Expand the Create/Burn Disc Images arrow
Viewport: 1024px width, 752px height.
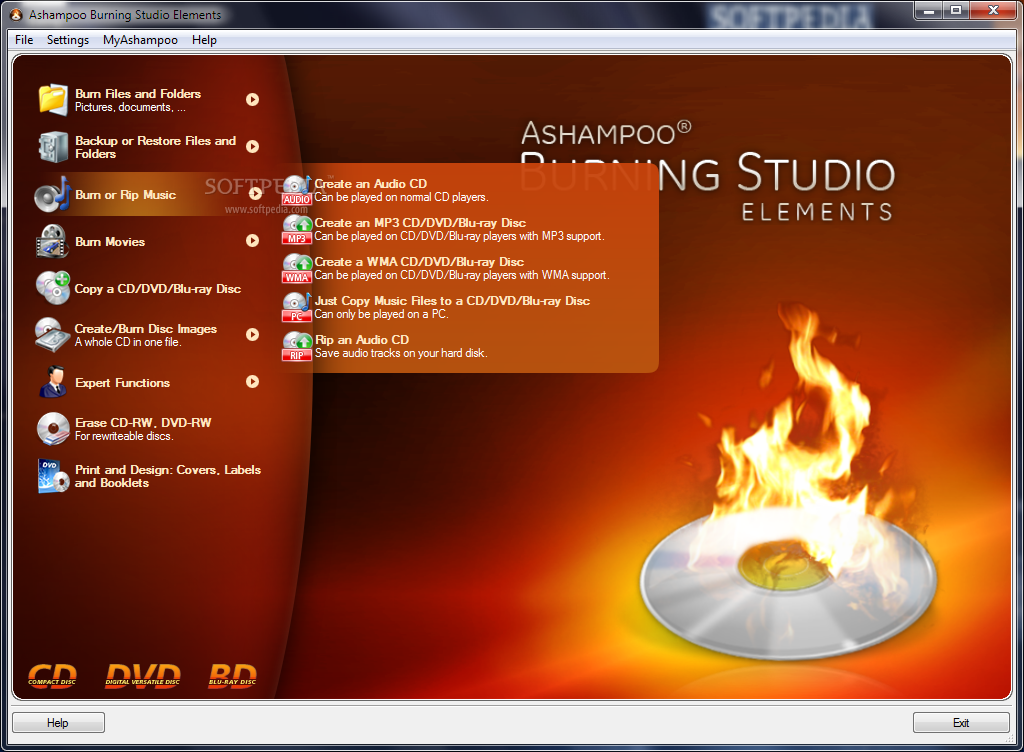(253, 334)
